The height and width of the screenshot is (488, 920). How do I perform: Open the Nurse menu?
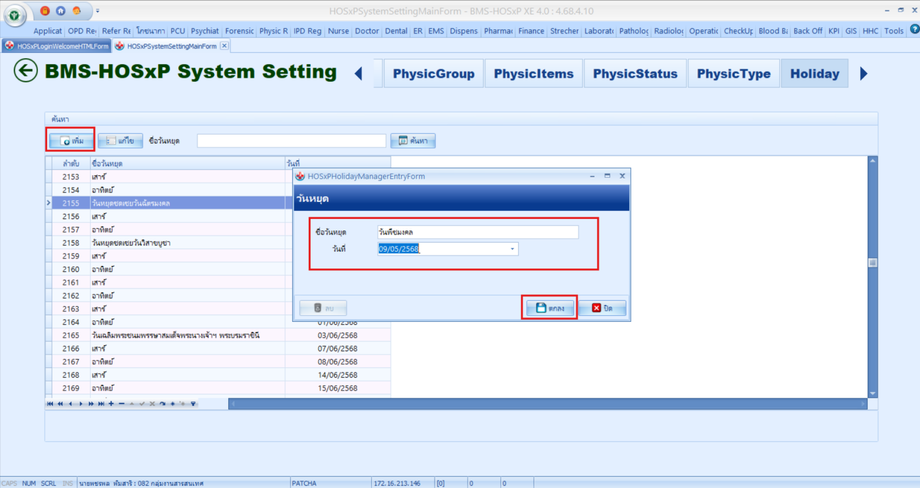(x=338, y=31)
